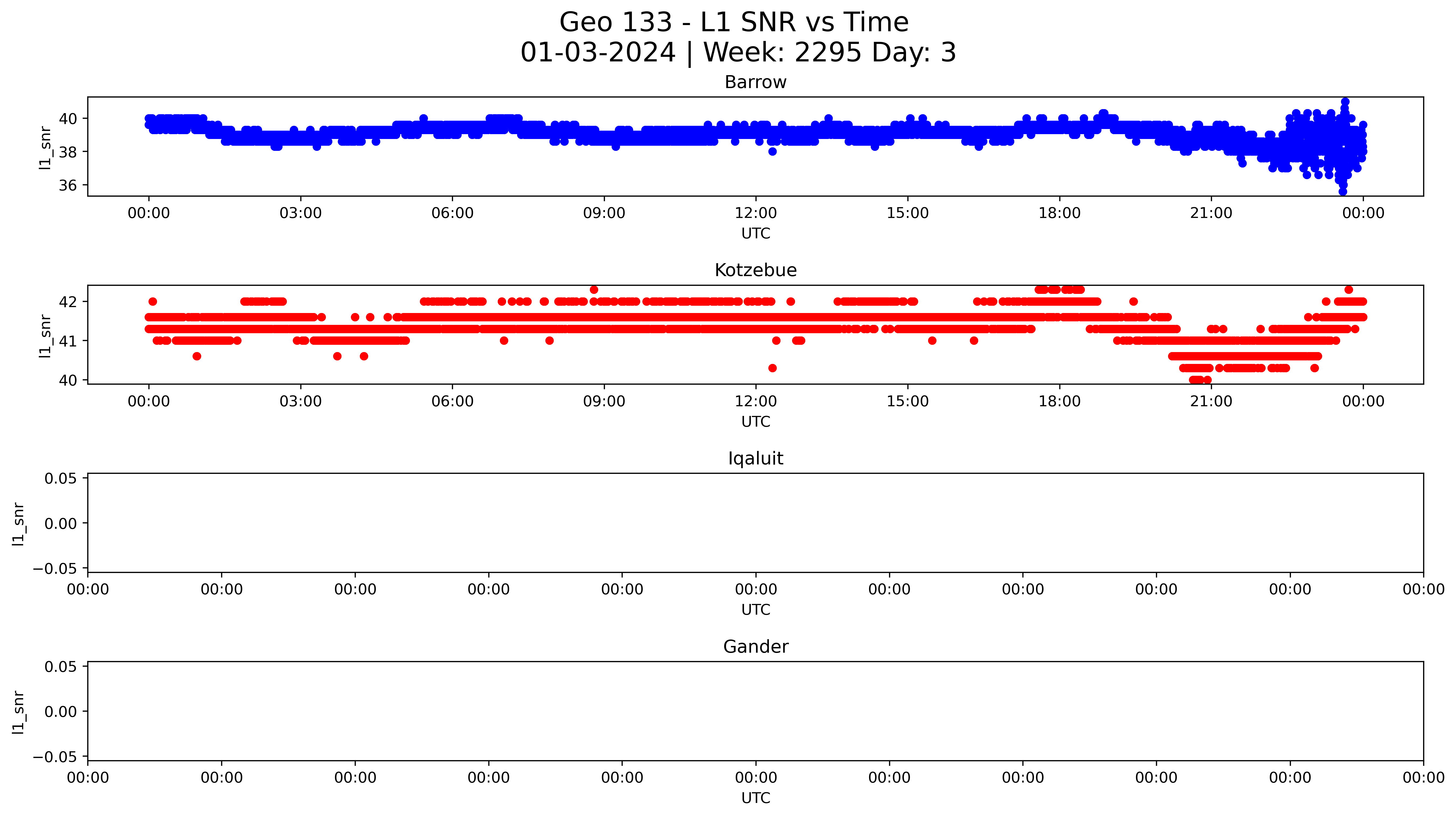Click the "42" y-axis tick on the Kotzebue plot
1456x817 pixels.
point(68,302)
